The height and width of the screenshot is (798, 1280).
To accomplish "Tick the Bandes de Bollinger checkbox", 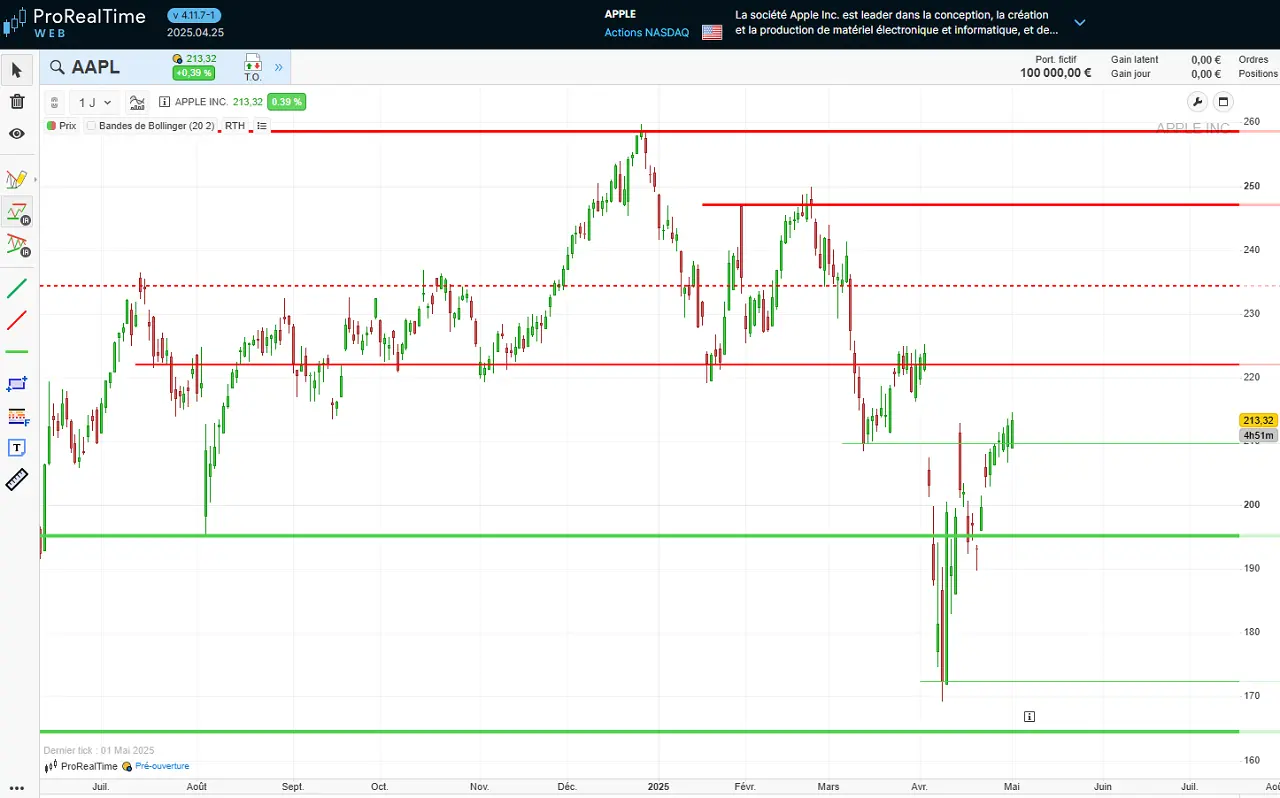I will (91, 126).
